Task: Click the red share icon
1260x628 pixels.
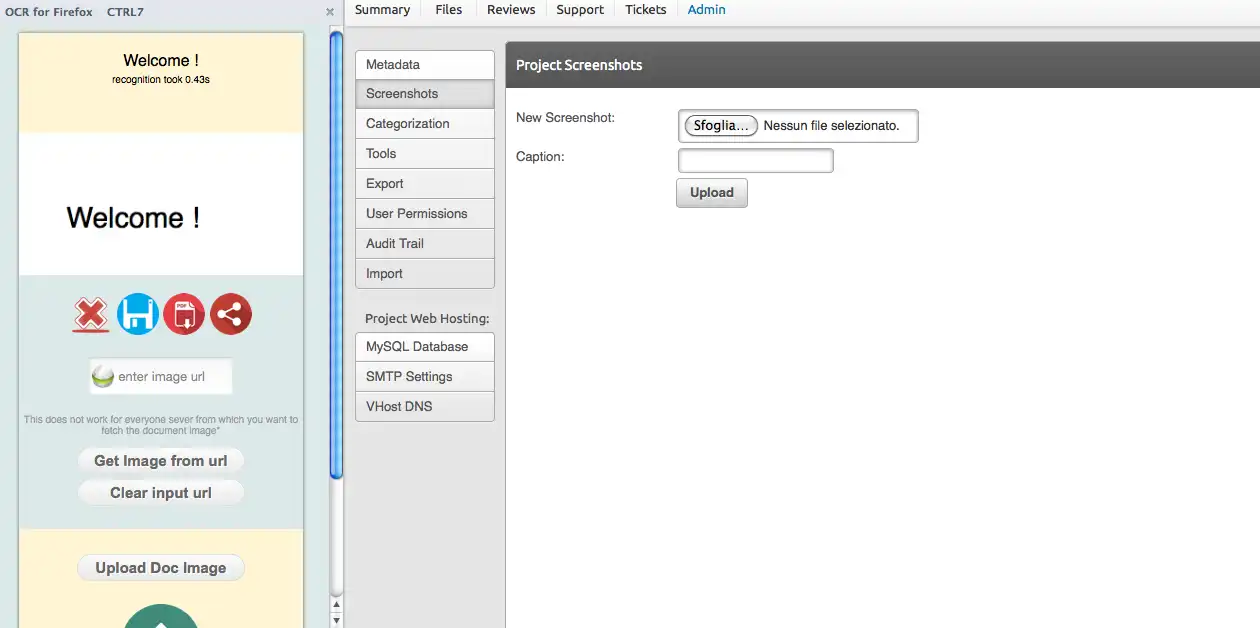Action: [x=231, y=314]
